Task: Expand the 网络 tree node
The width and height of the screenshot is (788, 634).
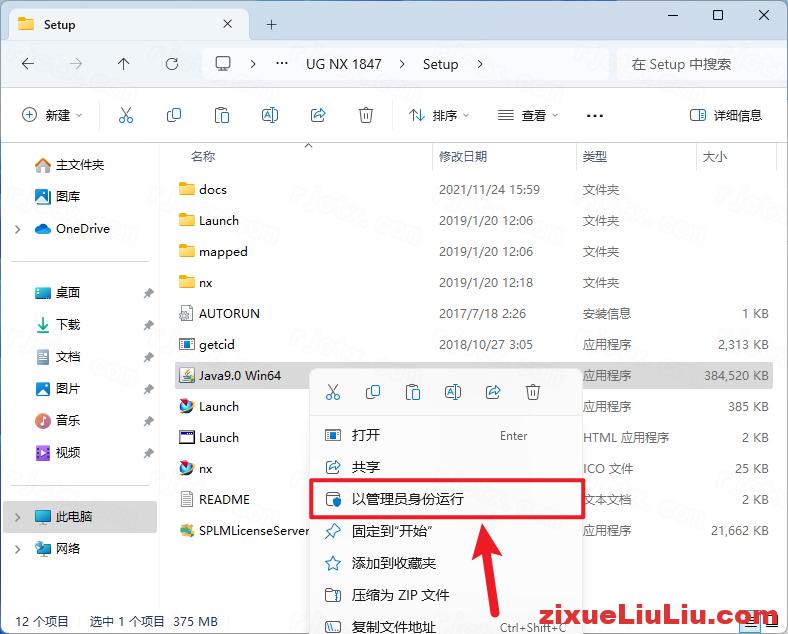Action: click(18, 549)
